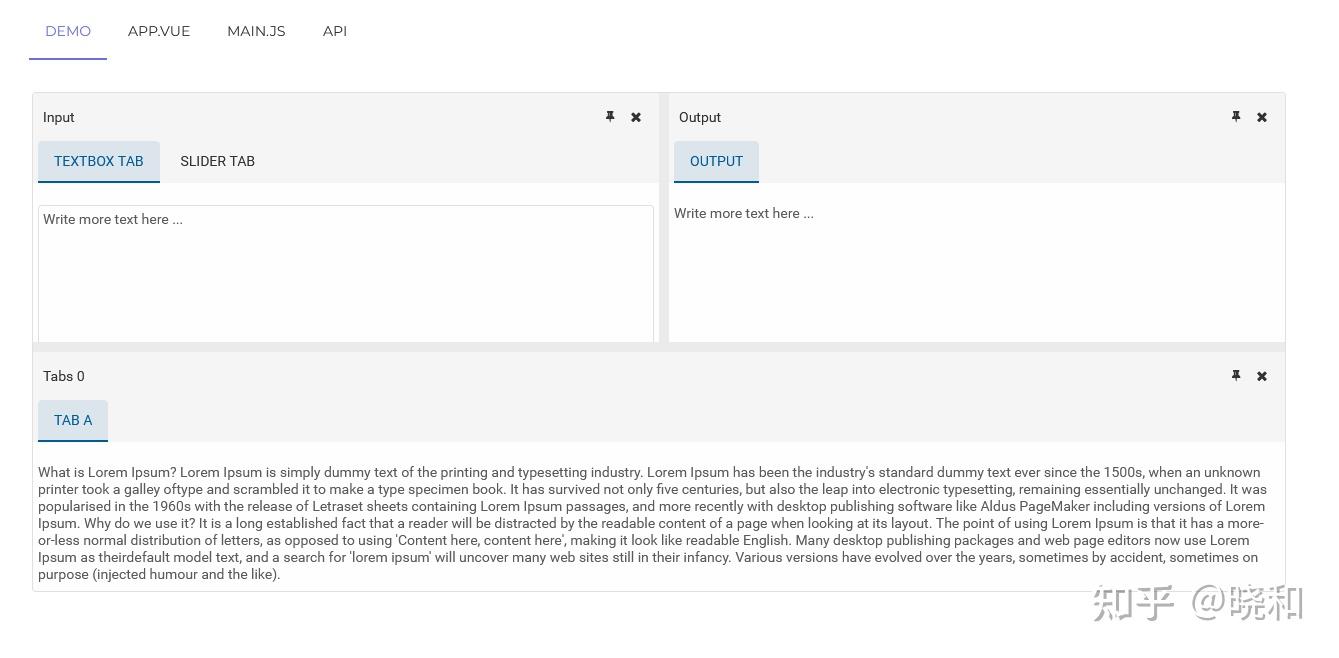The width and height of the screenshot is (1339, 658).
Task: Open the APP.VUE tab
Action: (159, 31)
